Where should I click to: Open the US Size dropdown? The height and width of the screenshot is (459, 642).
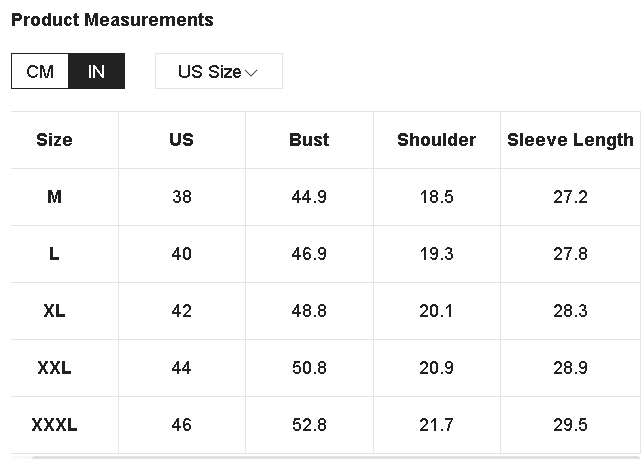coord(218,72)
